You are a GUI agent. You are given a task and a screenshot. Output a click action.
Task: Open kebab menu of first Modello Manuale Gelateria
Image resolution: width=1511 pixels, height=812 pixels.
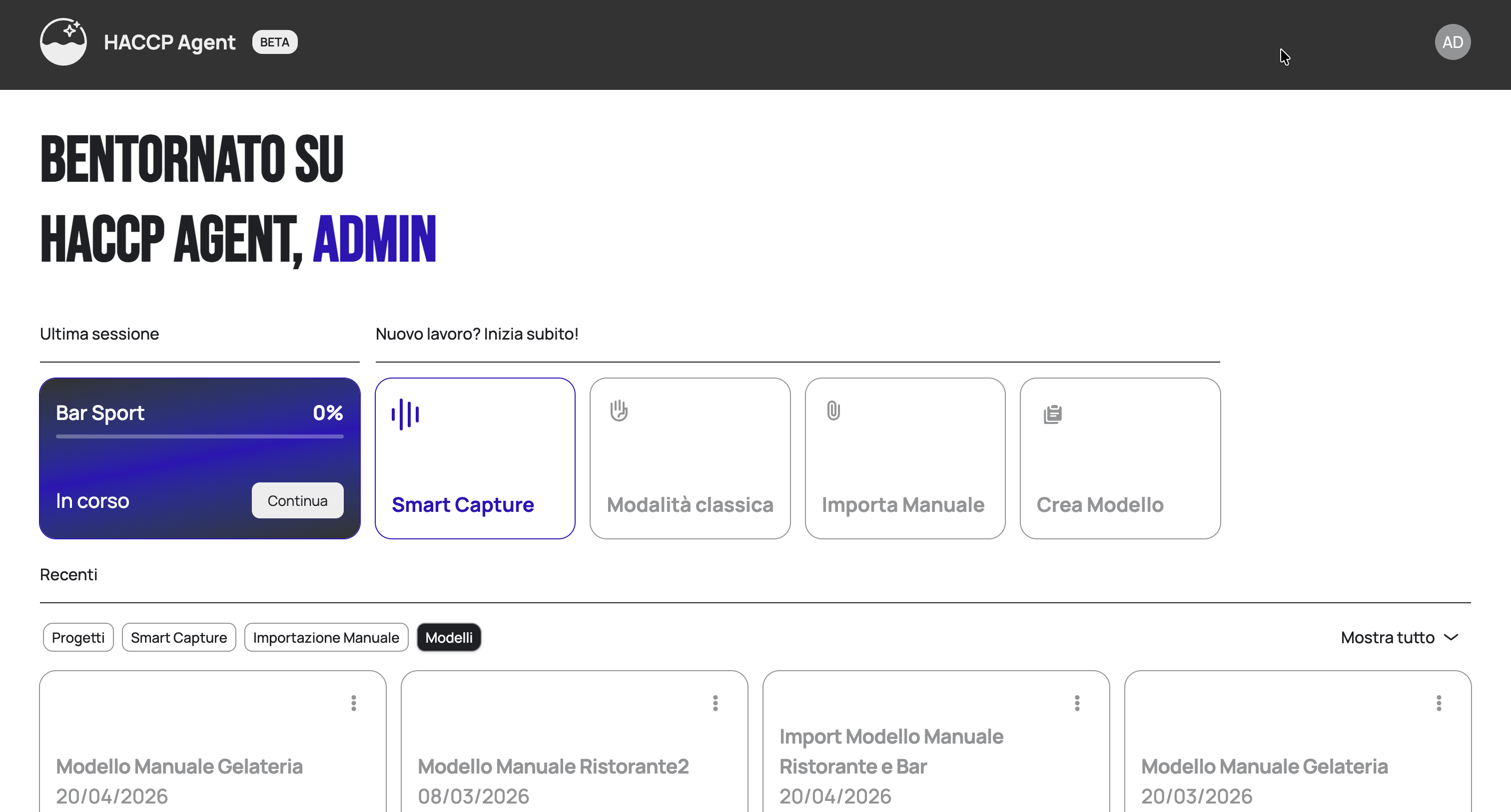[354, 703]
